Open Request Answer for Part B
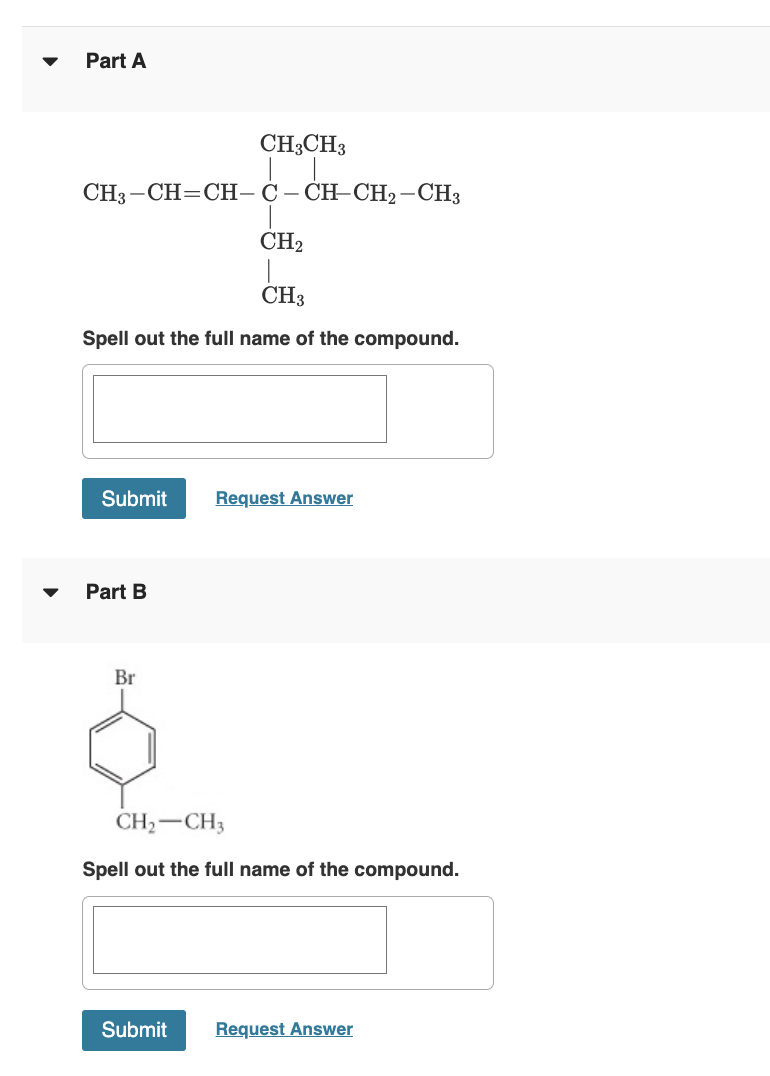 pos(283,1029)
